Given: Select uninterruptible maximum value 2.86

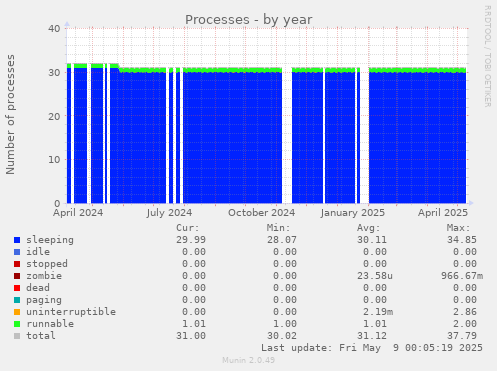Looking at the screenshot, I should coord(465,312).
